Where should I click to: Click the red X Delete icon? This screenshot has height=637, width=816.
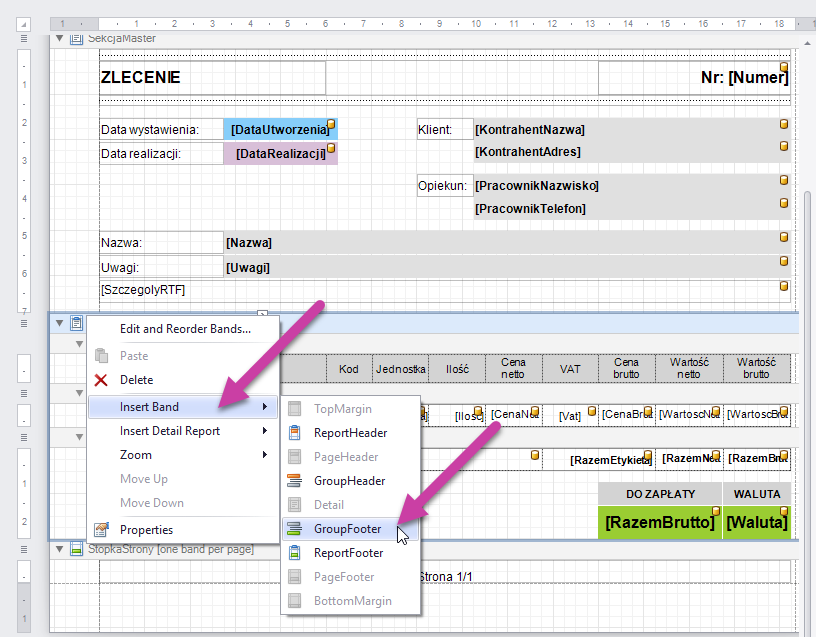pyautogui.click(x=101, y=380)
